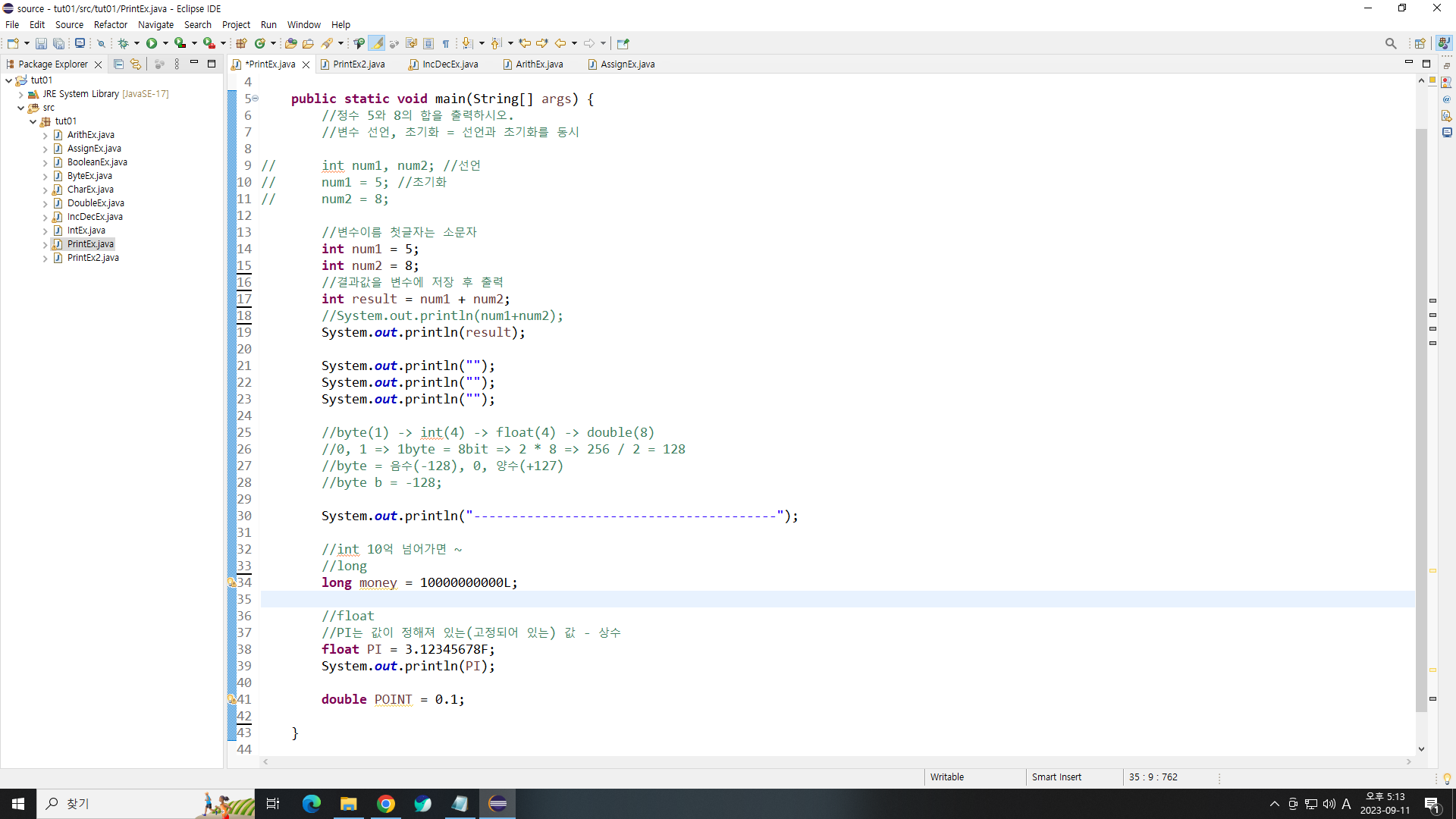This screenshot has width=1456, height=819.
Task: Click Show Whitespace Characters pilcrow icon
Action: (x=446, y=43)
